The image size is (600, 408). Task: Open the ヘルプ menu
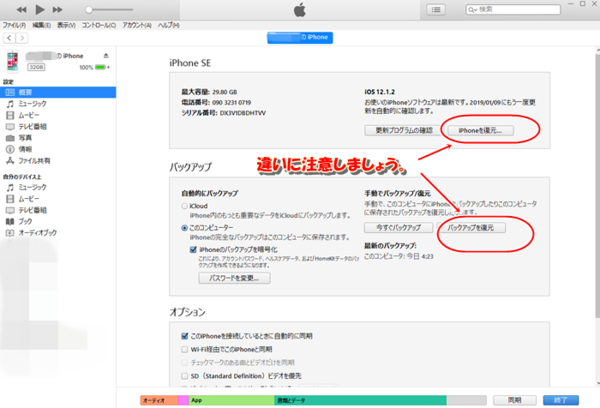pyautogui.click(x=168, y=25)
